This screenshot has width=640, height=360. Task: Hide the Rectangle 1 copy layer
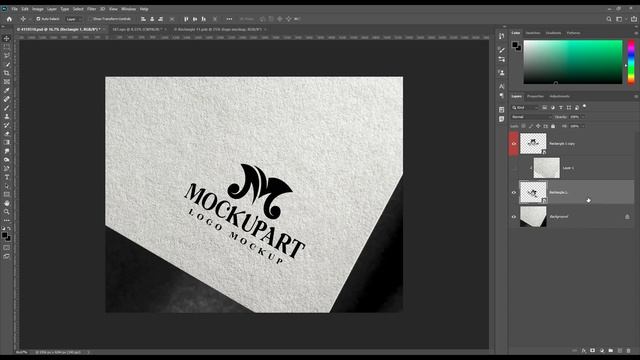[x=514, y=144]
